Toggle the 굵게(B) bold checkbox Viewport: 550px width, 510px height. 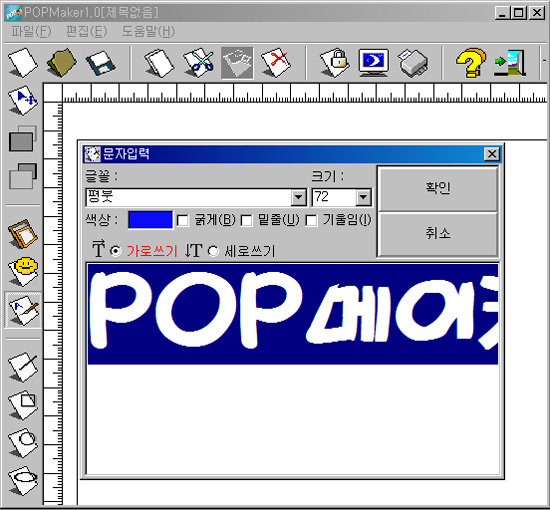182,221
